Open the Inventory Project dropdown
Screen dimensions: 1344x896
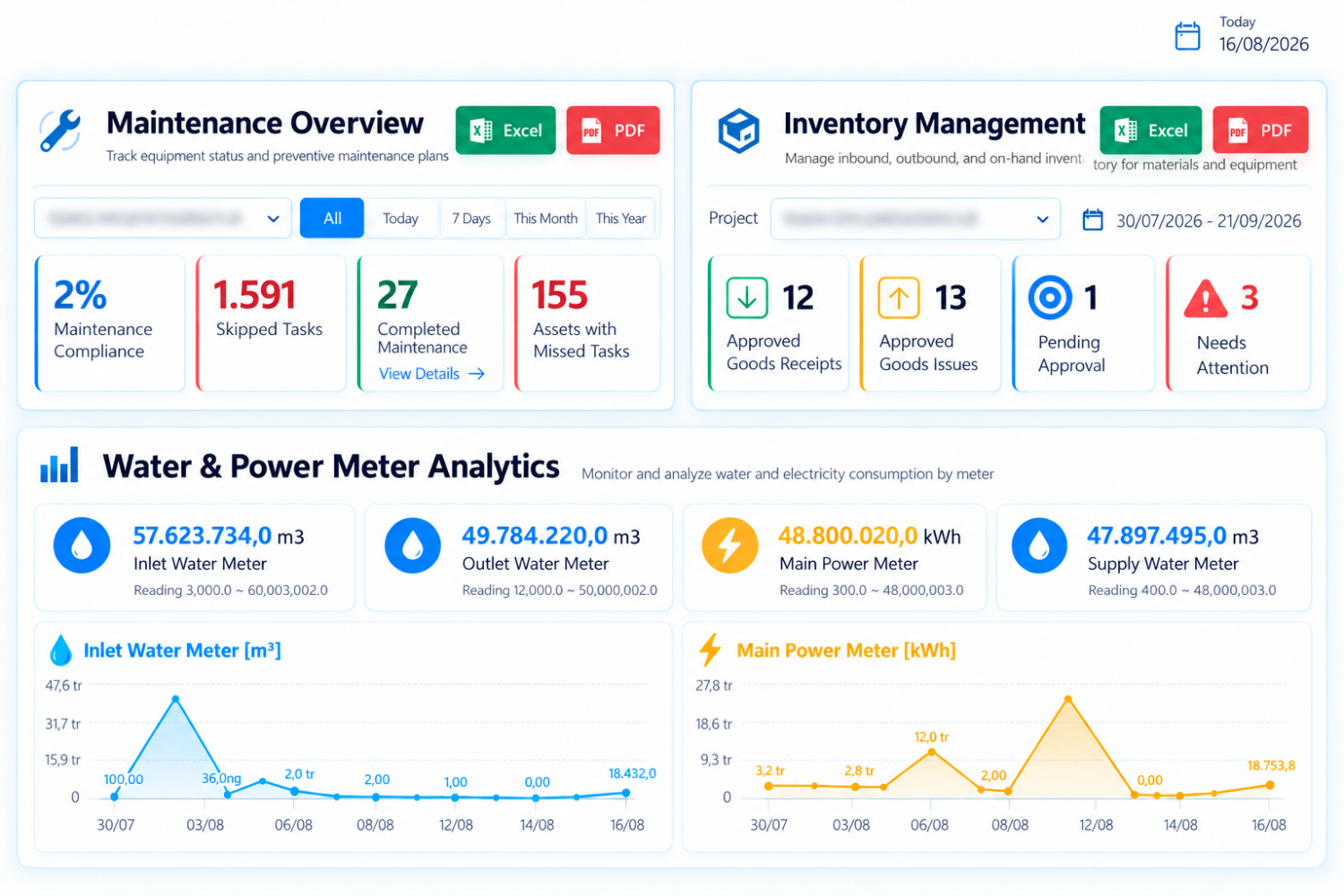915,219
